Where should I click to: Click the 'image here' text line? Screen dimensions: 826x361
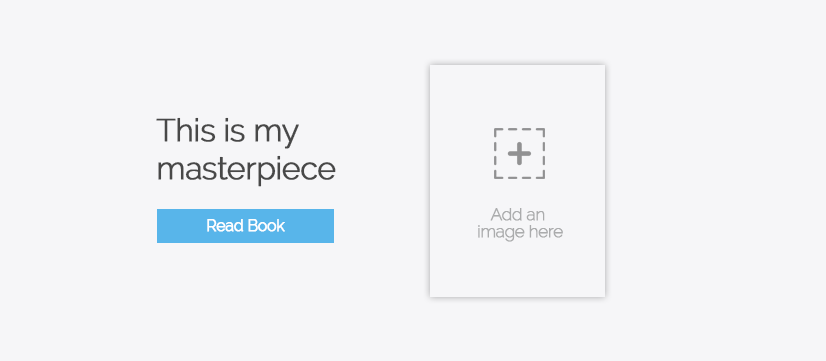tap(519, 232)
